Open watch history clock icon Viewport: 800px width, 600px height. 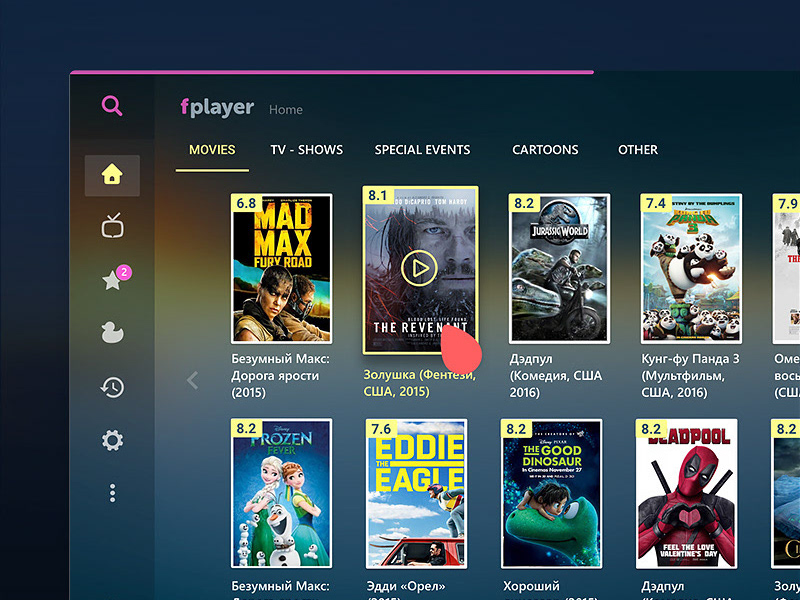(112, 387)
